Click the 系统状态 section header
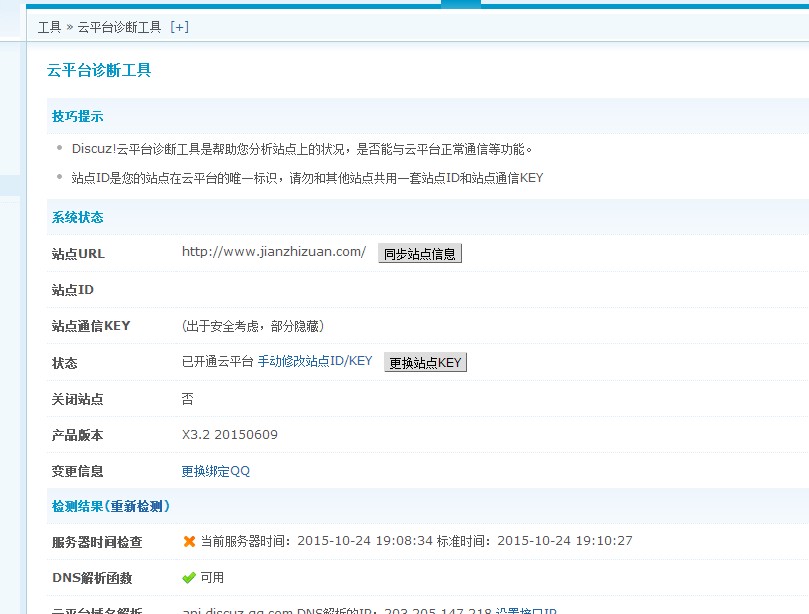The height and width of the screenshot is (614, 809). pyautogui.click(x=78, y=217)
